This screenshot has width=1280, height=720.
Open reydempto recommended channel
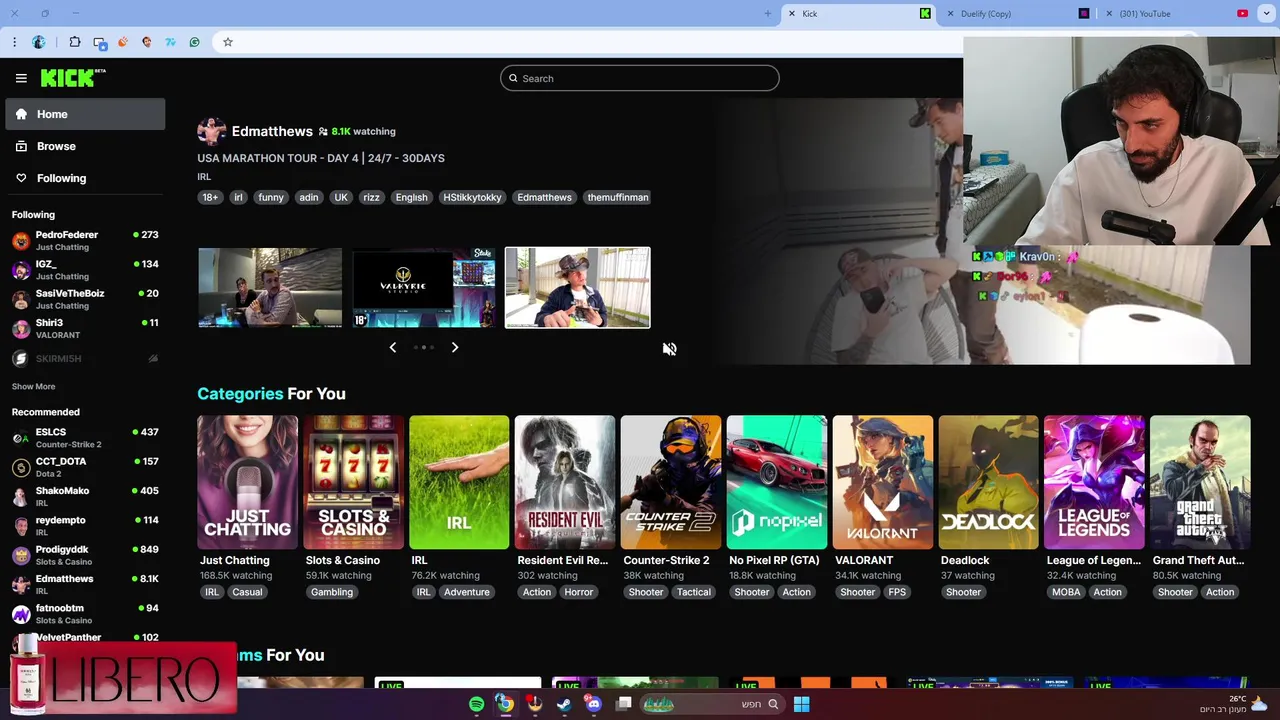tap(85, 525)
